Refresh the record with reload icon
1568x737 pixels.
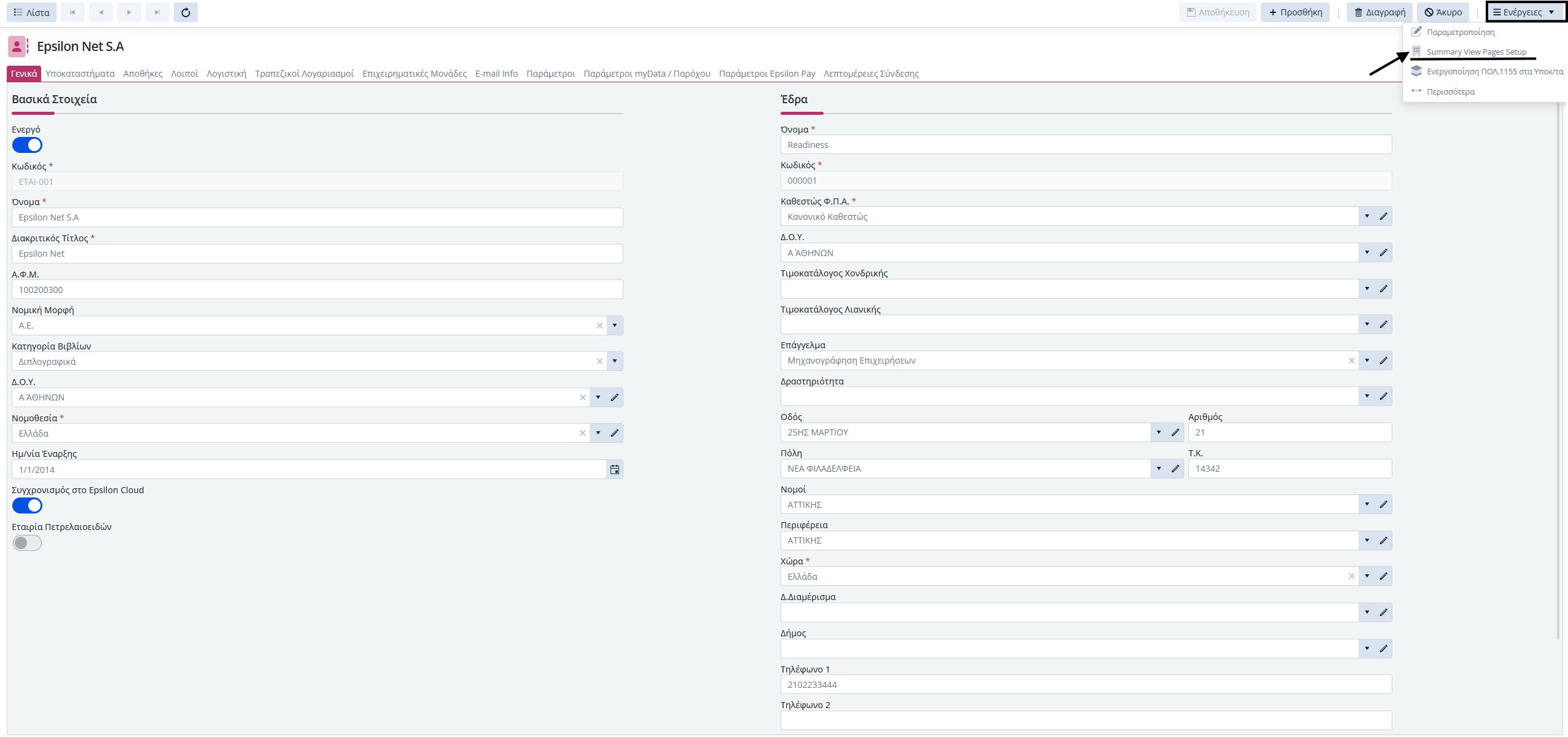pos(185,12)
